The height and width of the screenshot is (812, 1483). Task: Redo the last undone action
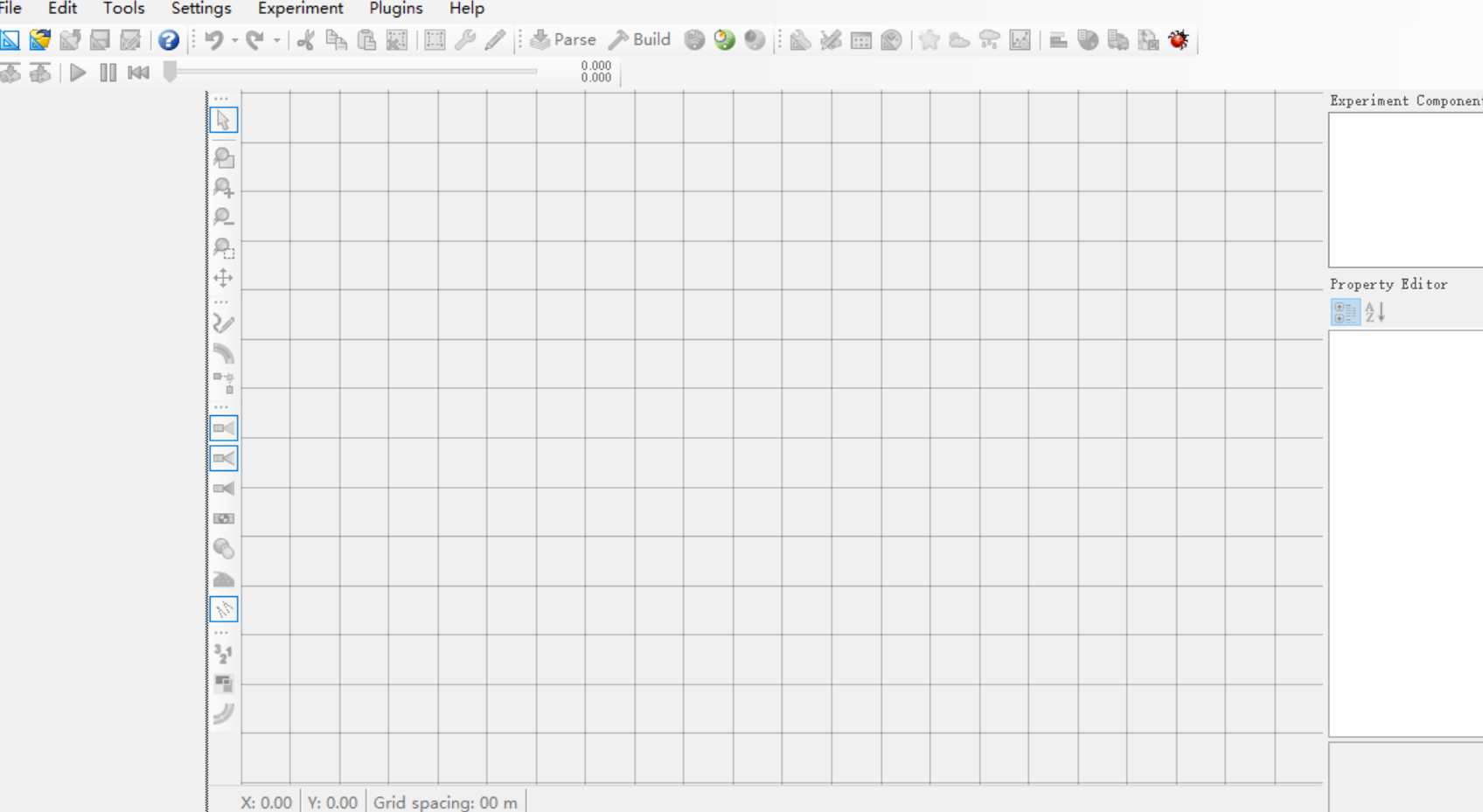pyautogui.click(x=254, y=40)
